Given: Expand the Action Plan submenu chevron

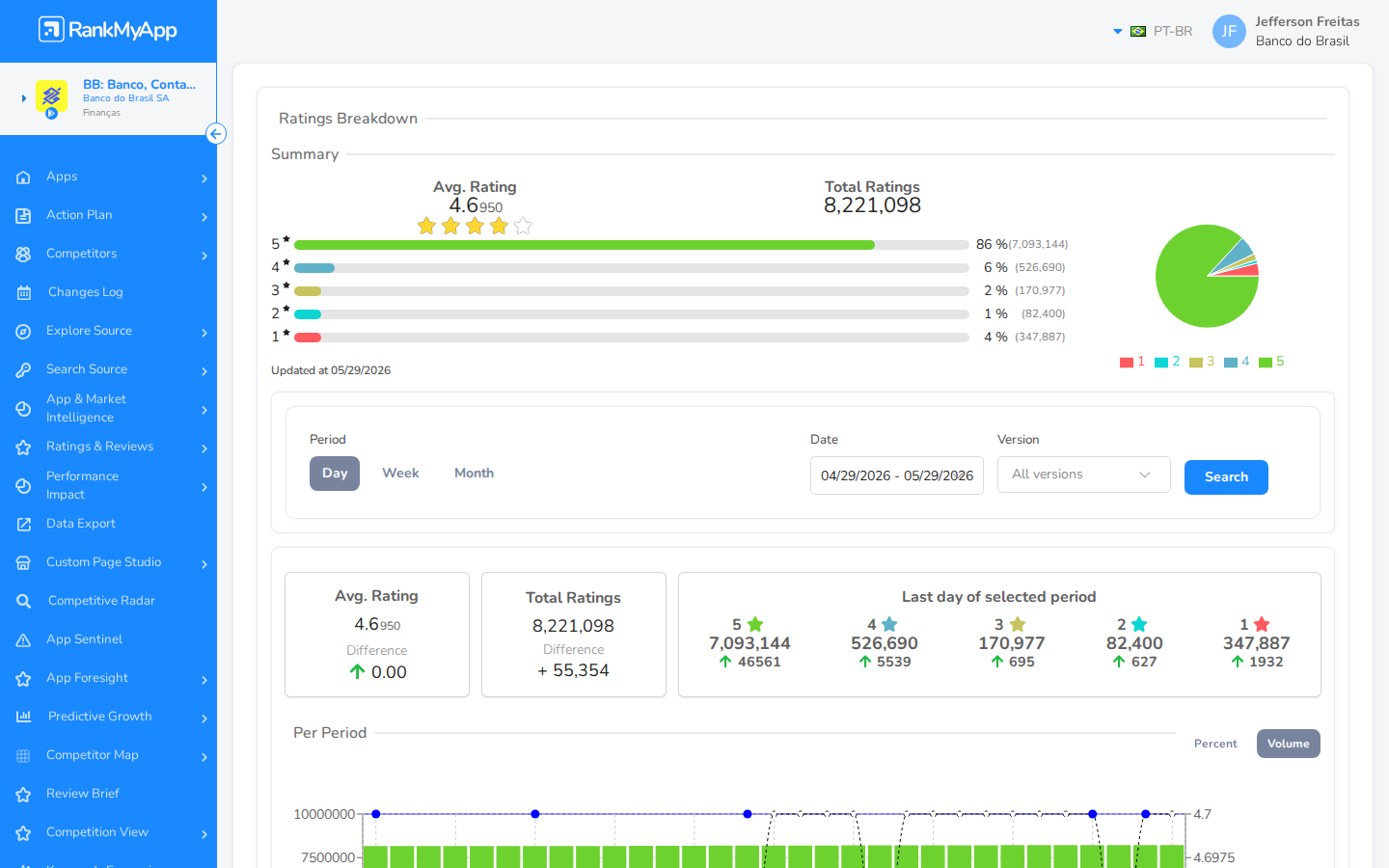Looking at the screenshot, I should point(204,217).
